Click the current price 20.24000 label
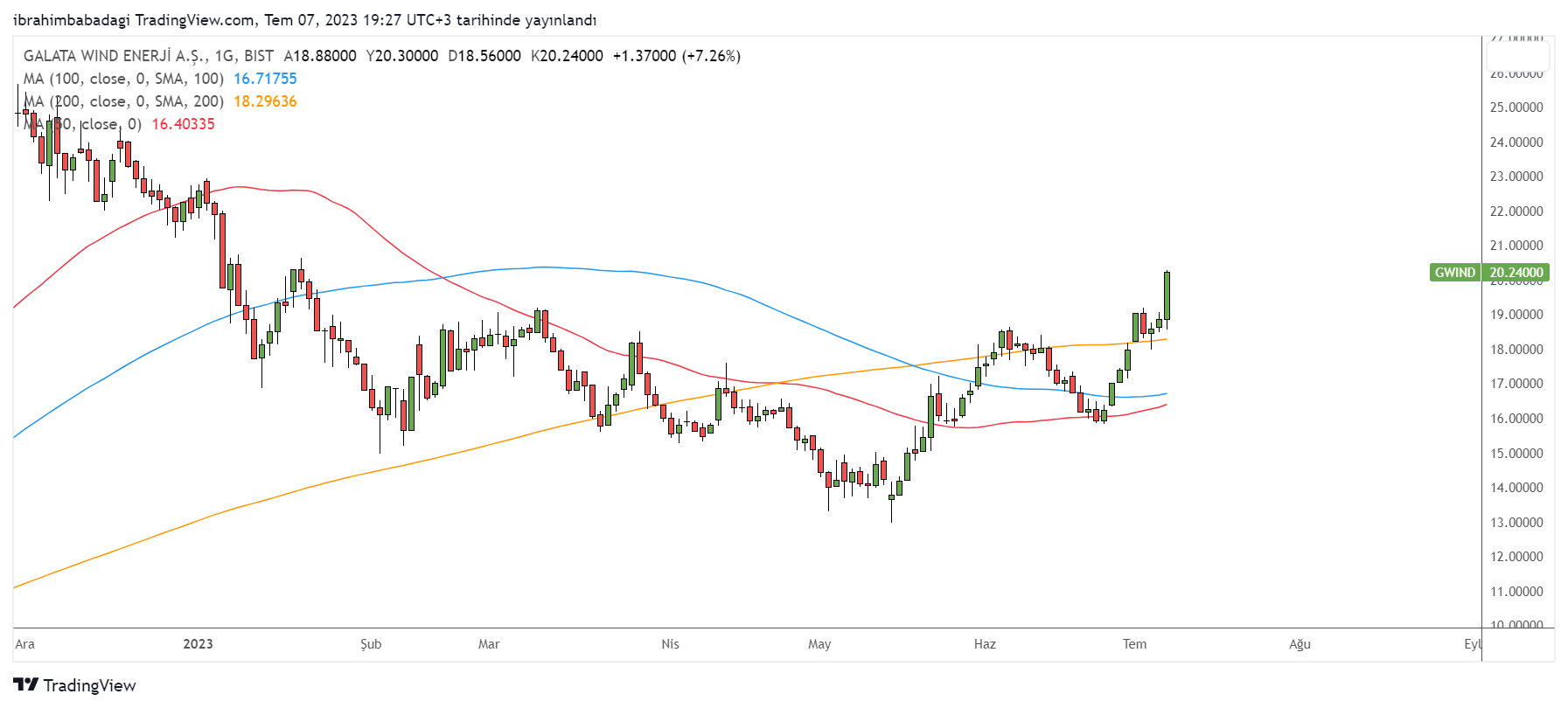 pos(1516,273)
